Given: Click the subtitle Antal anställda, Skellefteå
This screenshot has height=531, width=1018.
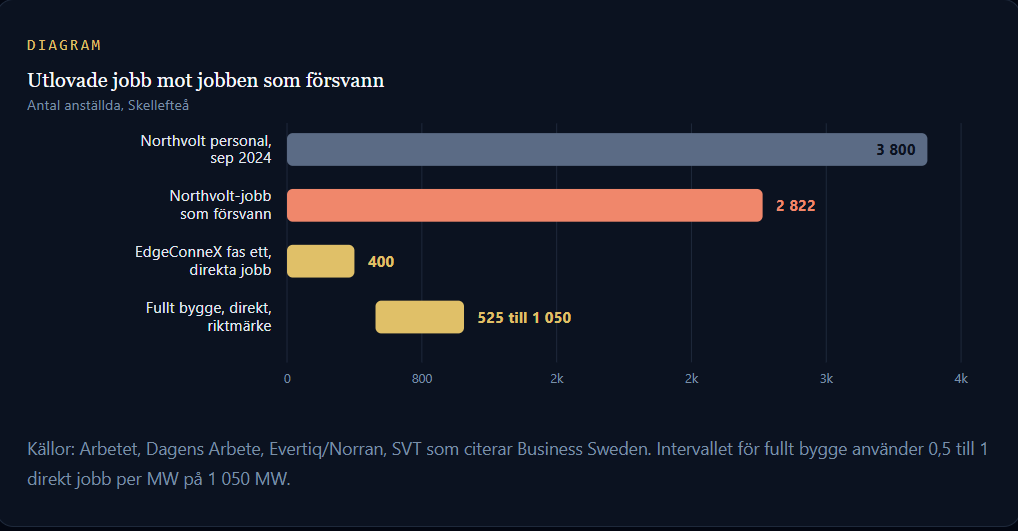Looking at the screenshot, I should (108, 105).
